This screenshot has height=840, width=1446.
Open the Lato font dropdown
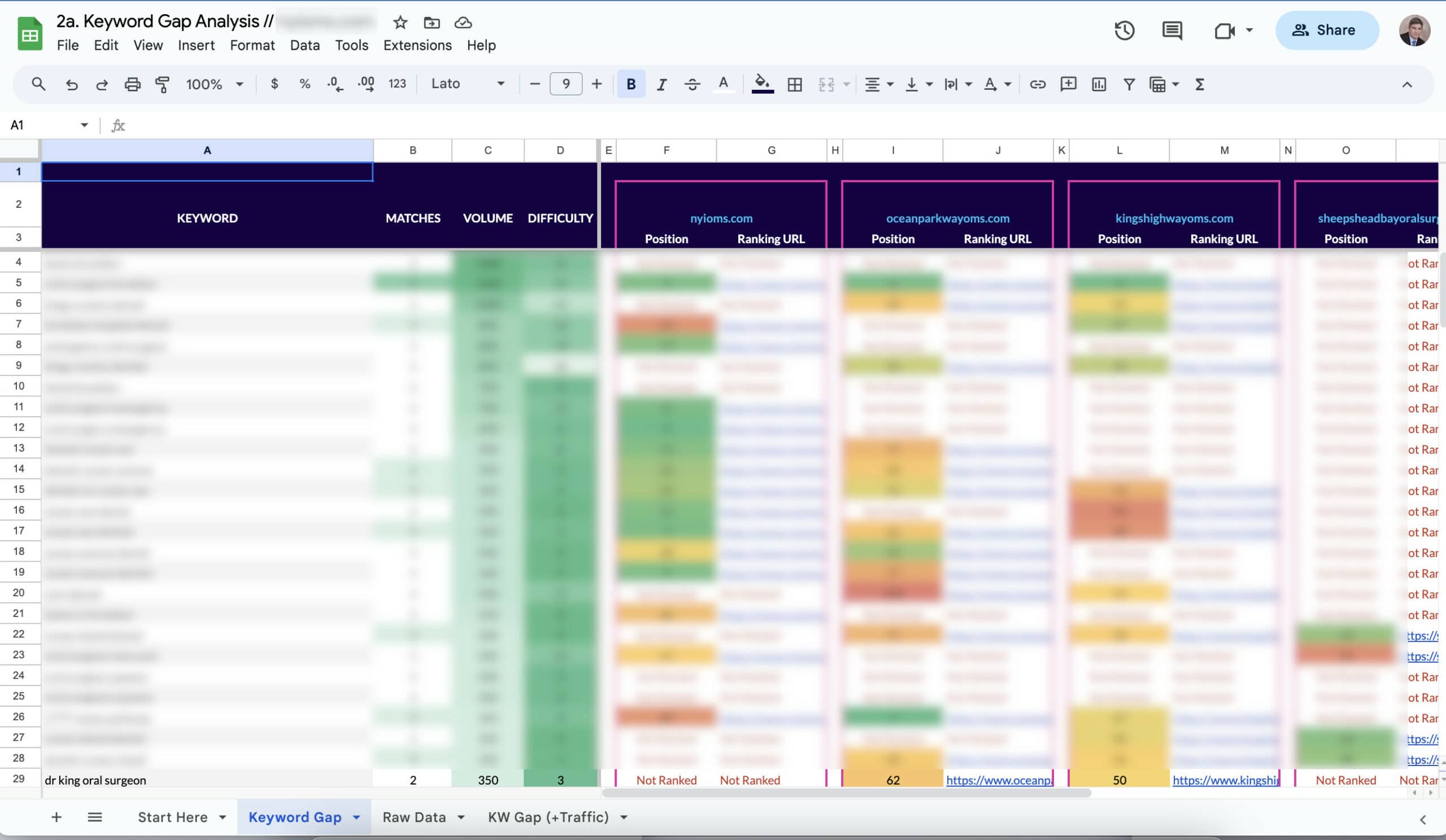[467, 84]
